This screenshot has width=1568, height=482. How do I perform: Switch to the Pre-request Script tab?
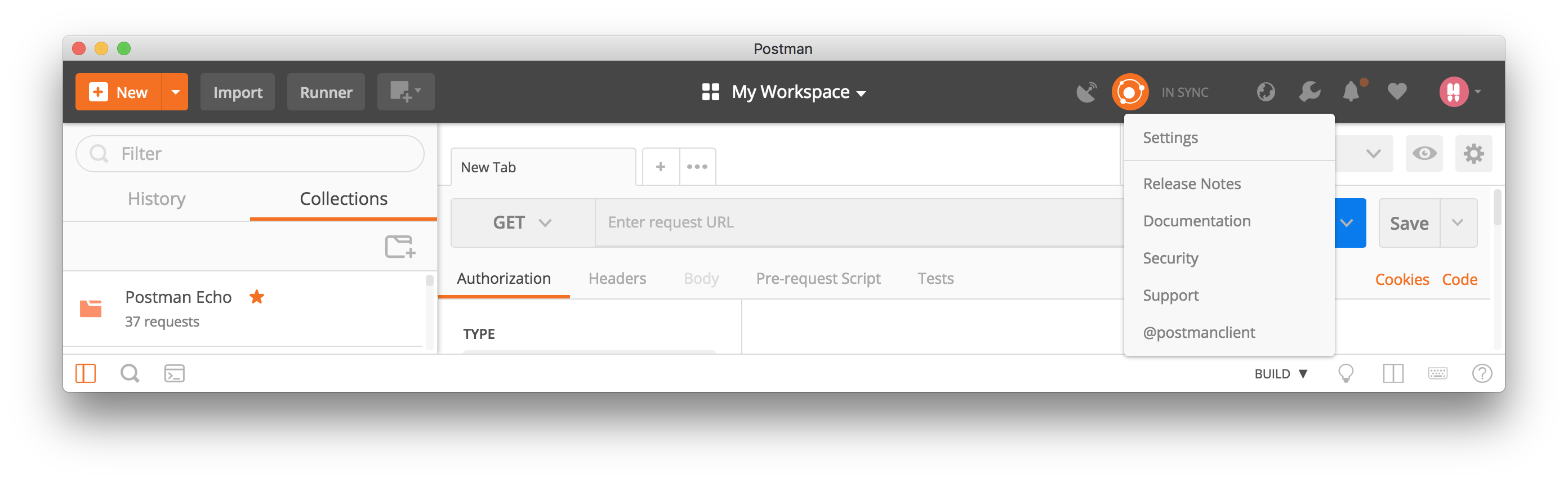[x=818, y=278]
